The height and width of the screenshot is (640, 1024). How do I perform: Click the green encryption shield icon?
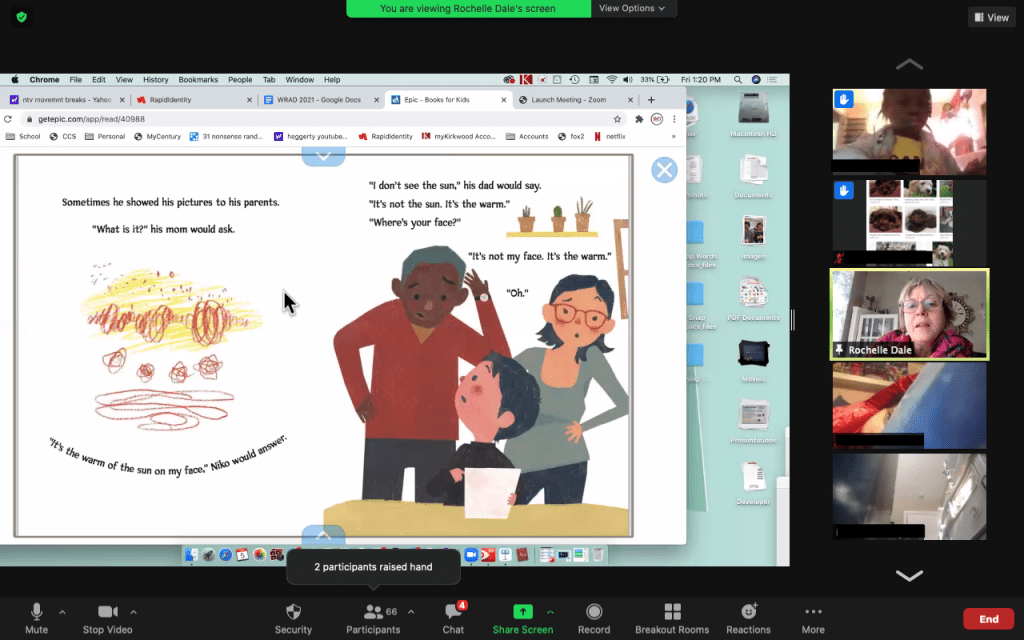pos(22,17)
